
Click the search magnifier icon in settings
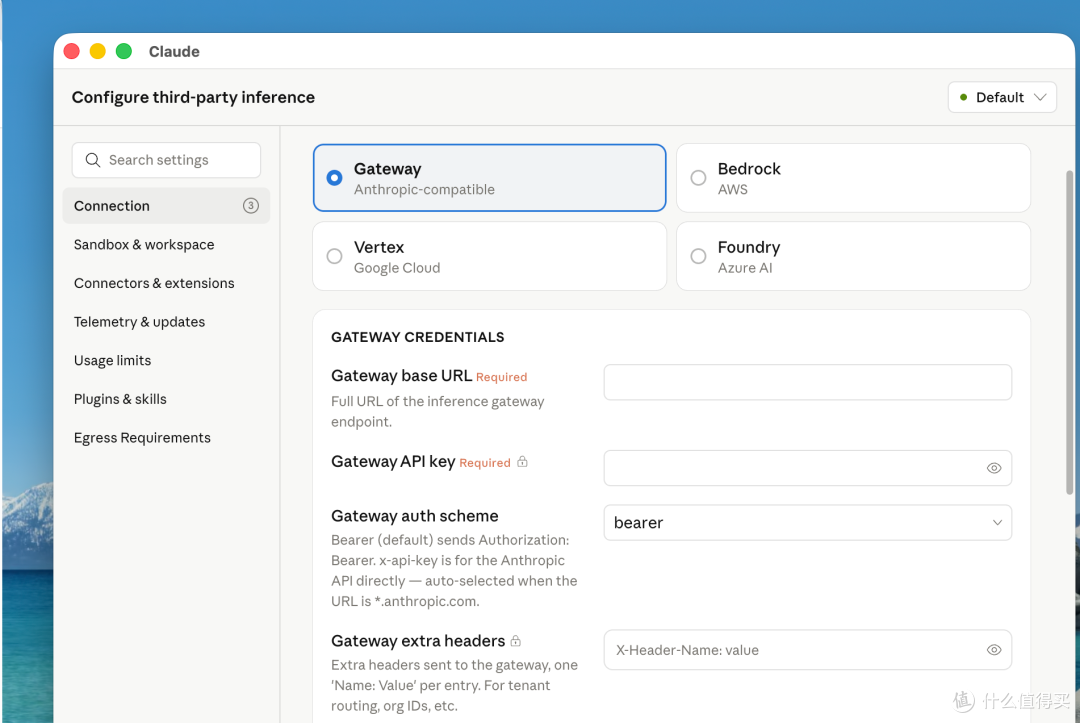tap(92, 160)
